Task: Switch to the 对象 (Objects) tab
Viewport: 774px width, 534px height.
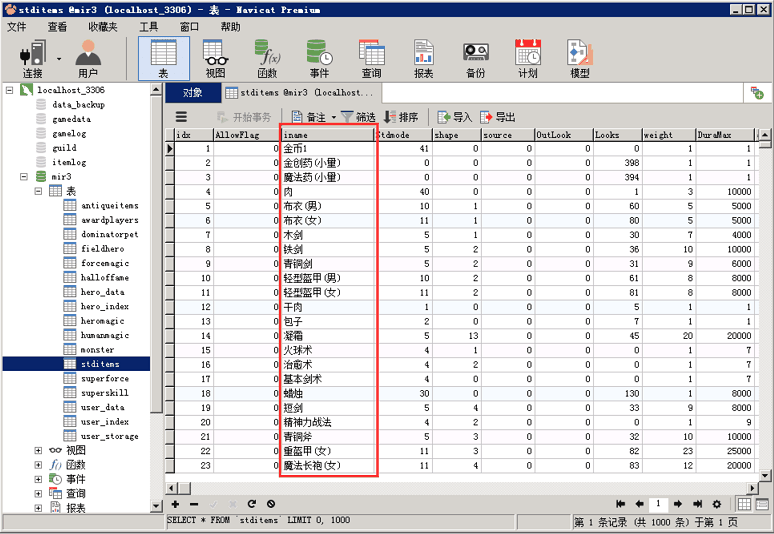Action: 193,93
